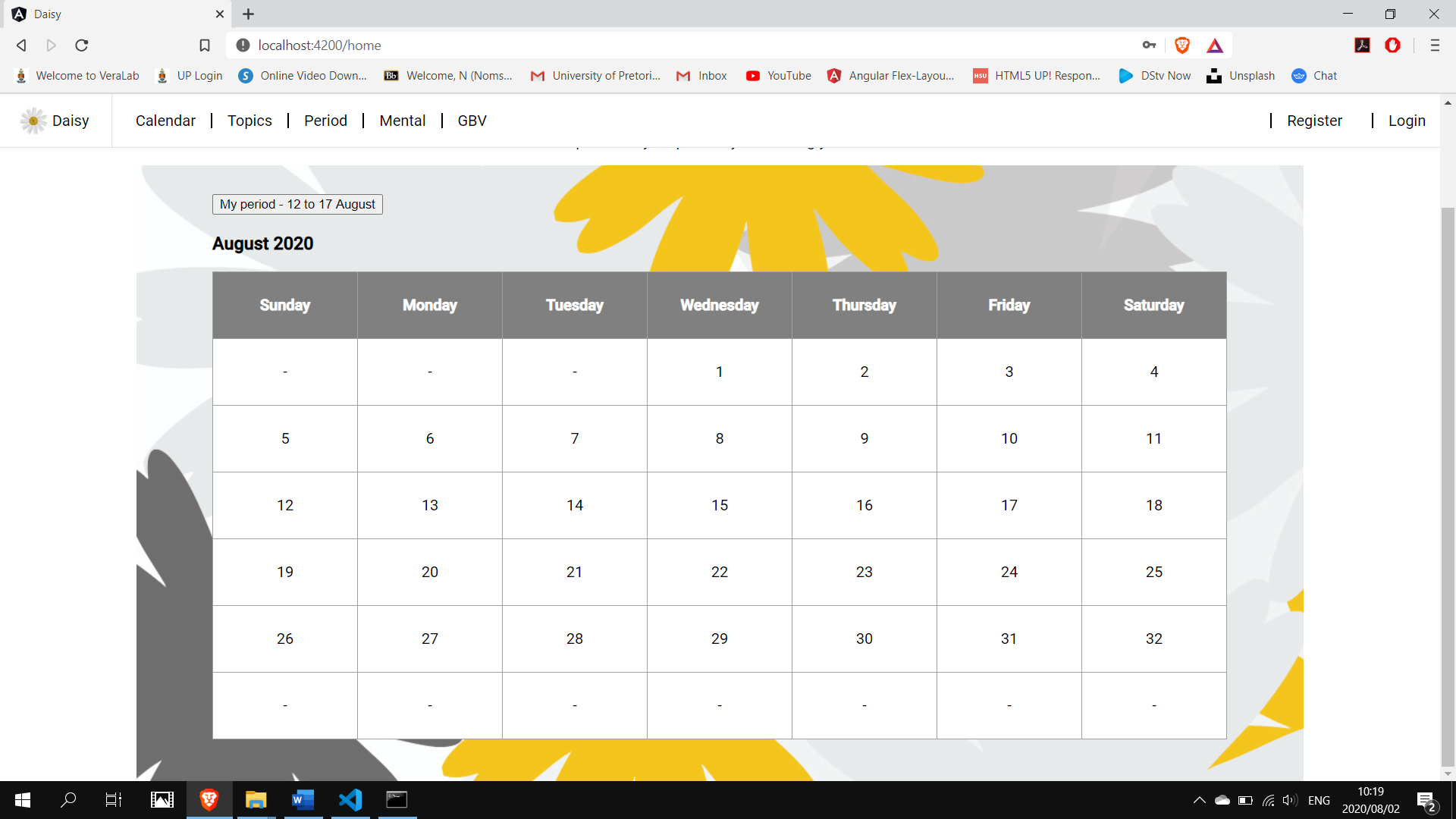Open the GBV menu item
Screen dimensions: 1456x819
click(472, 121)
